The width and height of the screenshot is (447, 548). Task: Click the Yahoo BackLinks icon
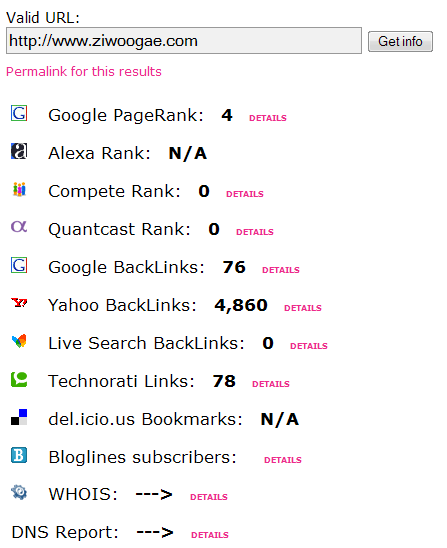pyautogui.click(x=19, y=303)
